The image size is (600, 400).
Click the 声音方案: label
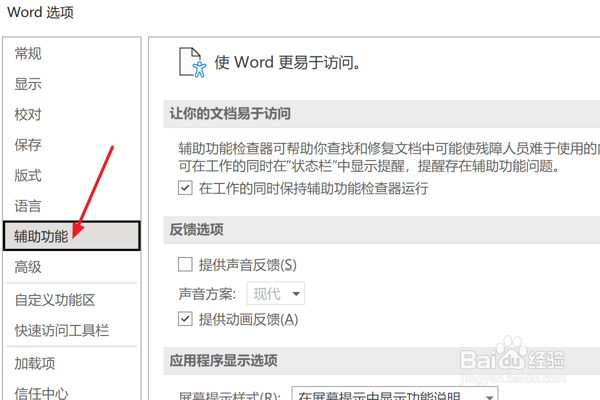point(207,294)
